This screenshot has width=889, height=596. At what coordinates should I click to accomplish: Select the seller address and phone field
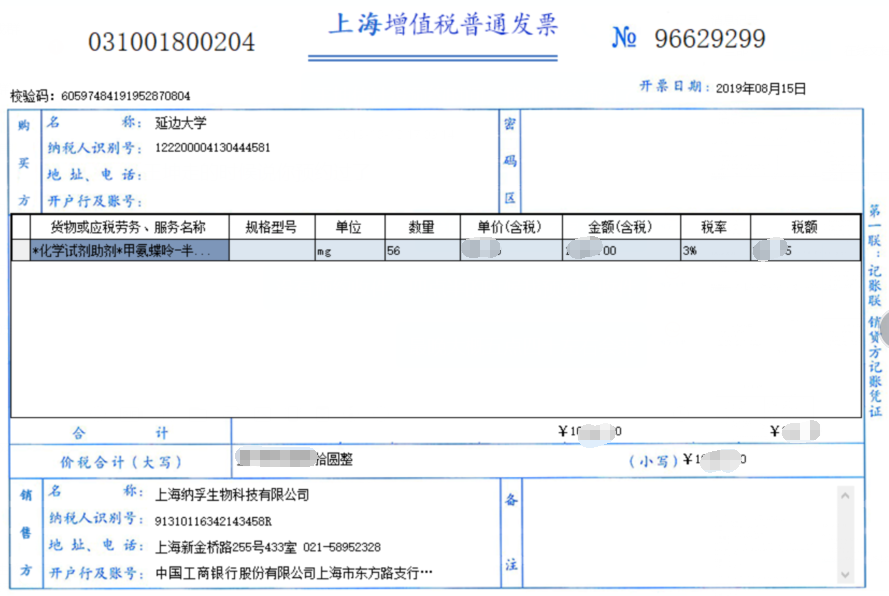point(268,547)
